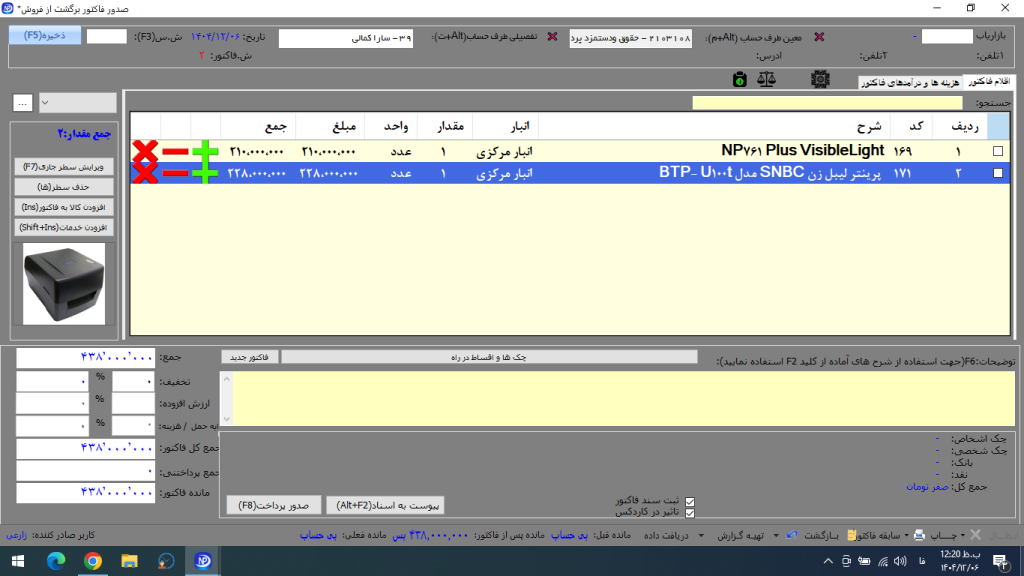This screenshot has height=576, width=1024.
Task: Click the صدور پرداخت (F8) button
Action: click(x=273, y=504)
